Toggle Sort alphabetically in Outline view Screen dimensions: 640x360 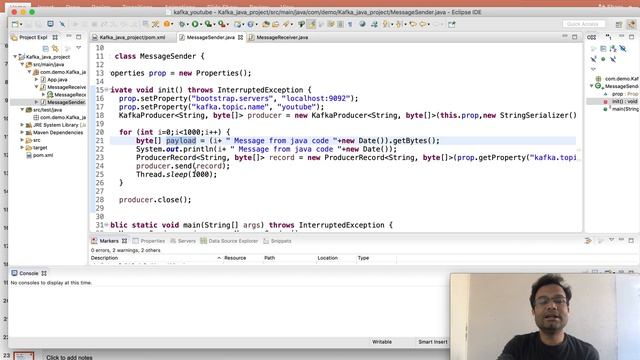tap(613, 49)
